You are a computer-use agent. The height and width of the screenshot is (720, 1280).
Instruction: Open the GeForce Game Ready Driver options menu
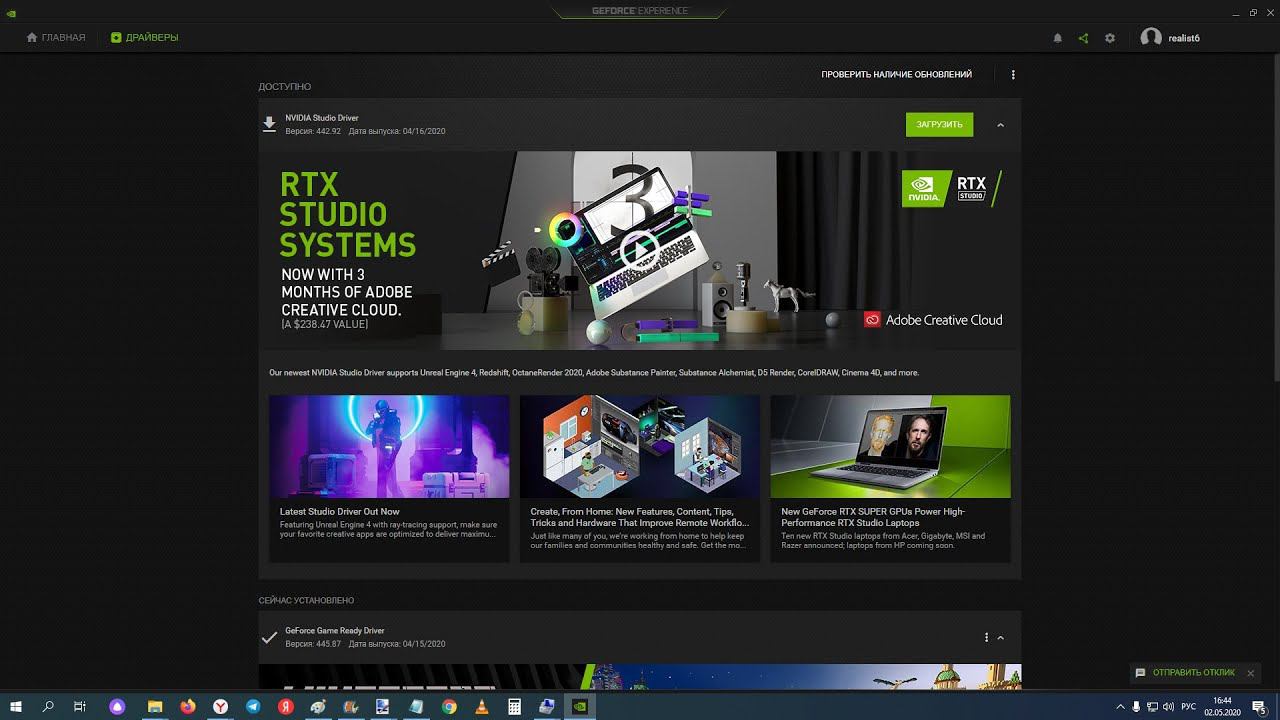[x=986, y=638]
